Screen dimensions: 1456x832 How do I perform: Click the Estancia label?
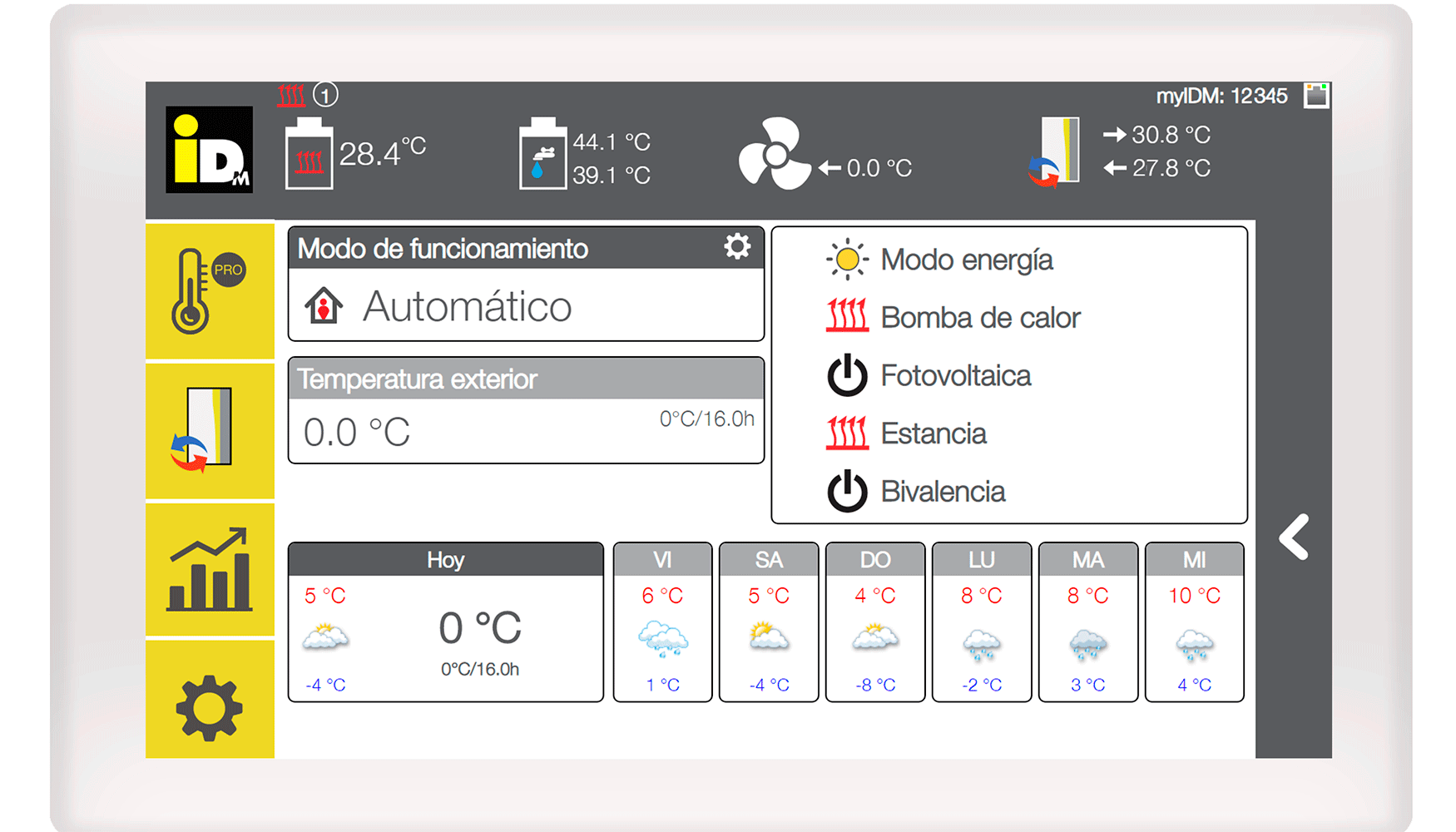pos(934,433)
